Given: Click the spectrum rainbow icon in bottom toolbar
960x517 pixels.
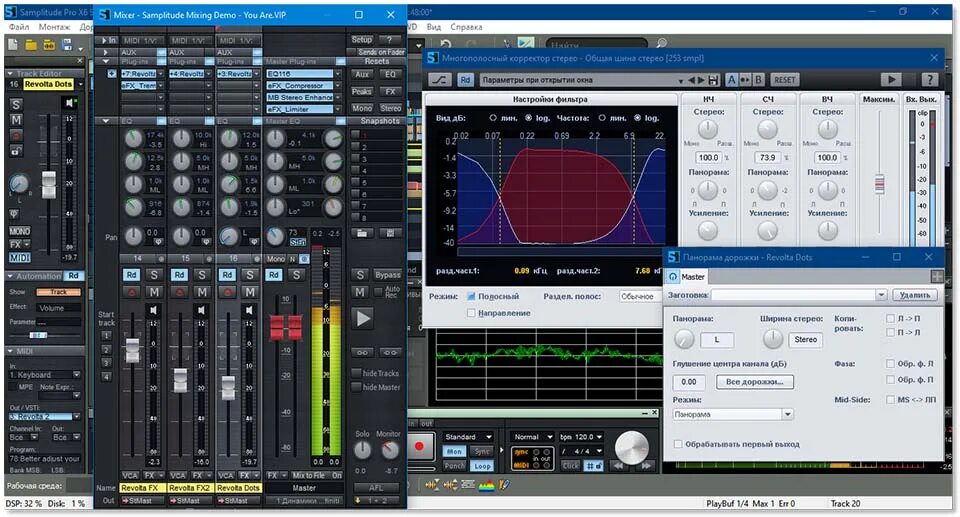Looking at the screenshot, I should pos(486,485).
